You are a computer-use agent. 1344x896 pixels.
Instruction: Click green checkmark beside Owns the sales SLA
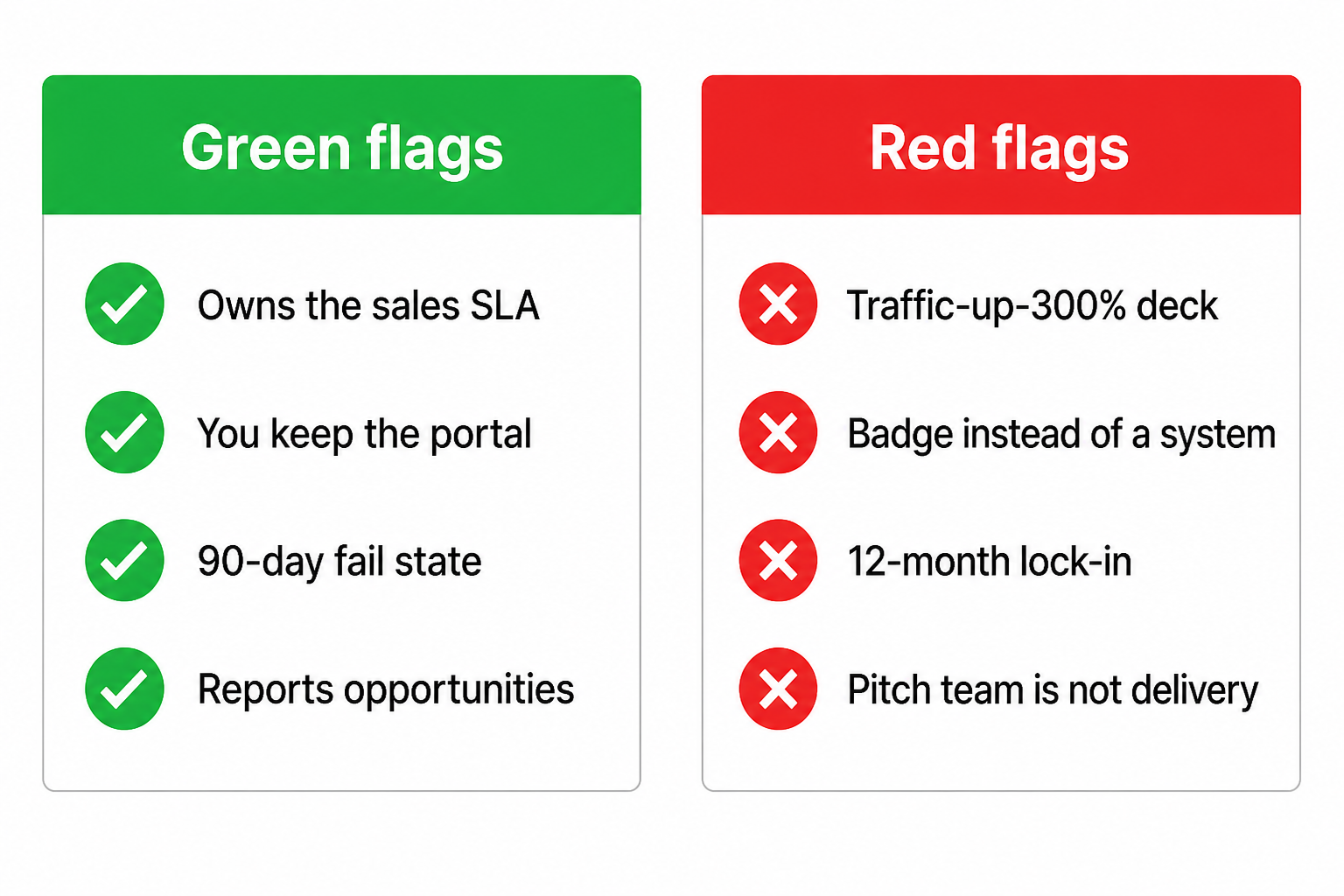[124, 304]
